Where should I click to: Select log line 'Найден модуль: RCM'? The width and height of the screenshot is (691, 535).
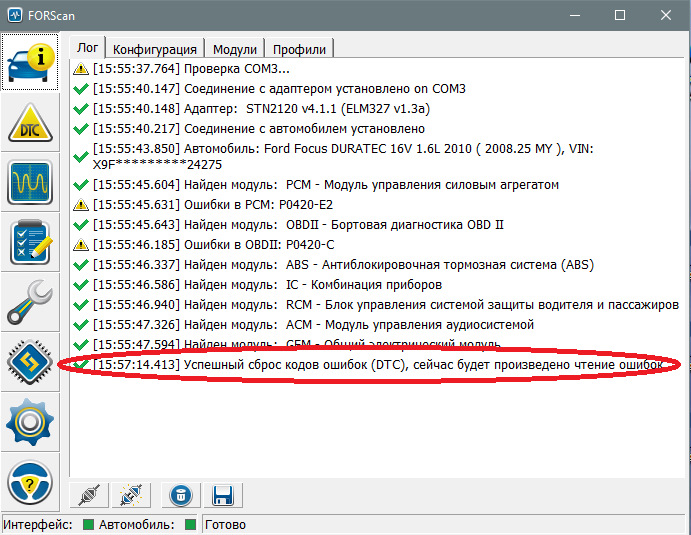pos(386,305)
